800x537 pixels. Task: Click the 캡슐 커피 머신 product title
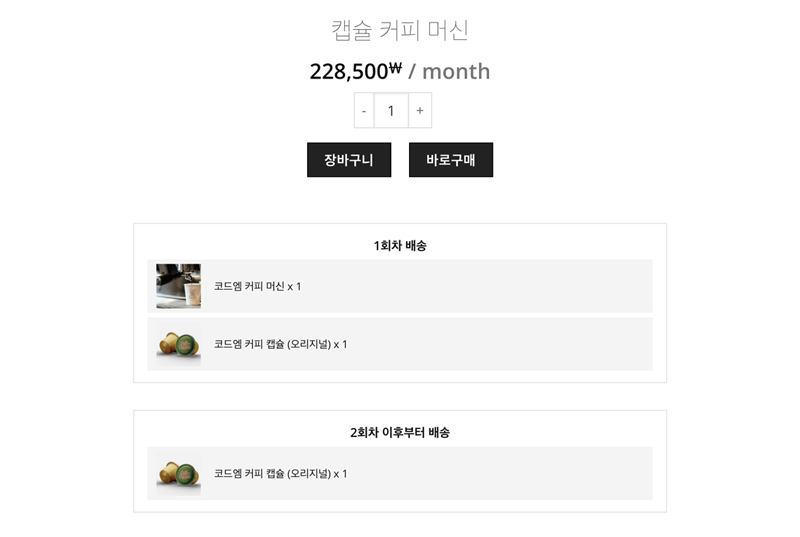[x=400, y=30]
